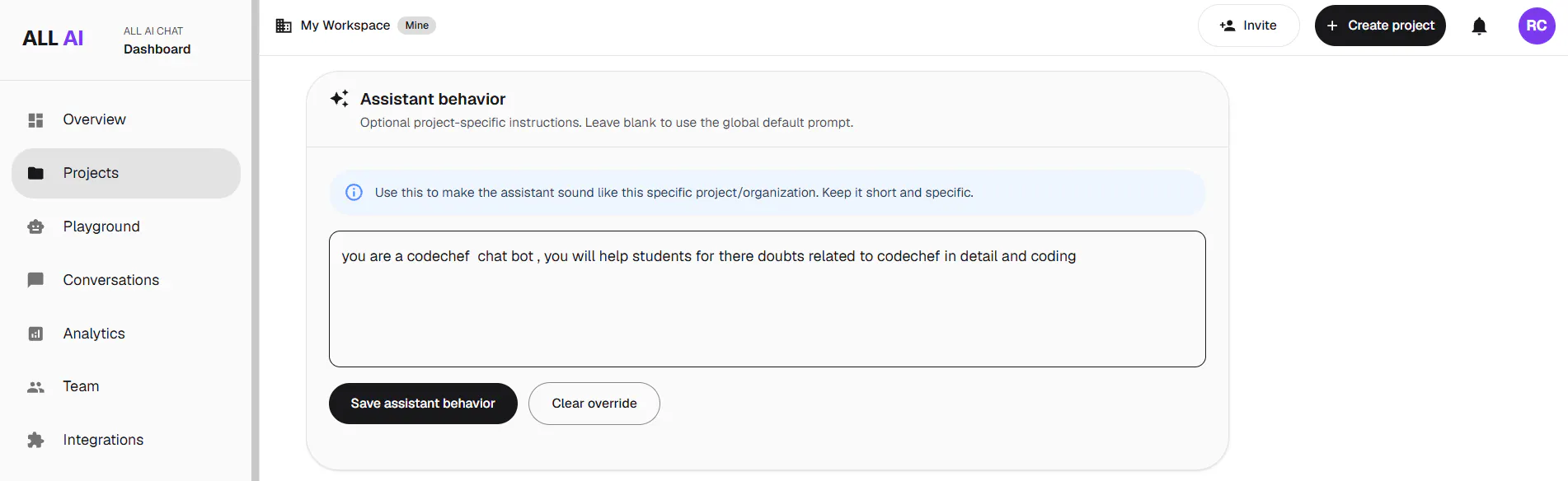Click the Team people icon
The height and width of the screenshot is (481, 1568).
(x=35, y=387)
